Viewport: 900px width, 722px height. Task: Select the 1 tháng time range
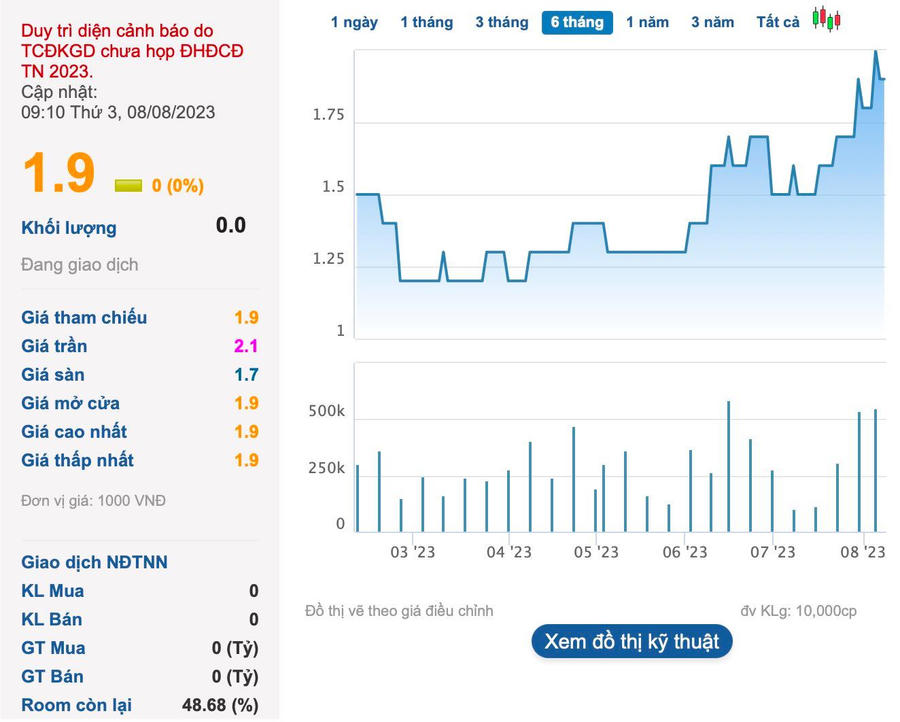coord(426,22)
